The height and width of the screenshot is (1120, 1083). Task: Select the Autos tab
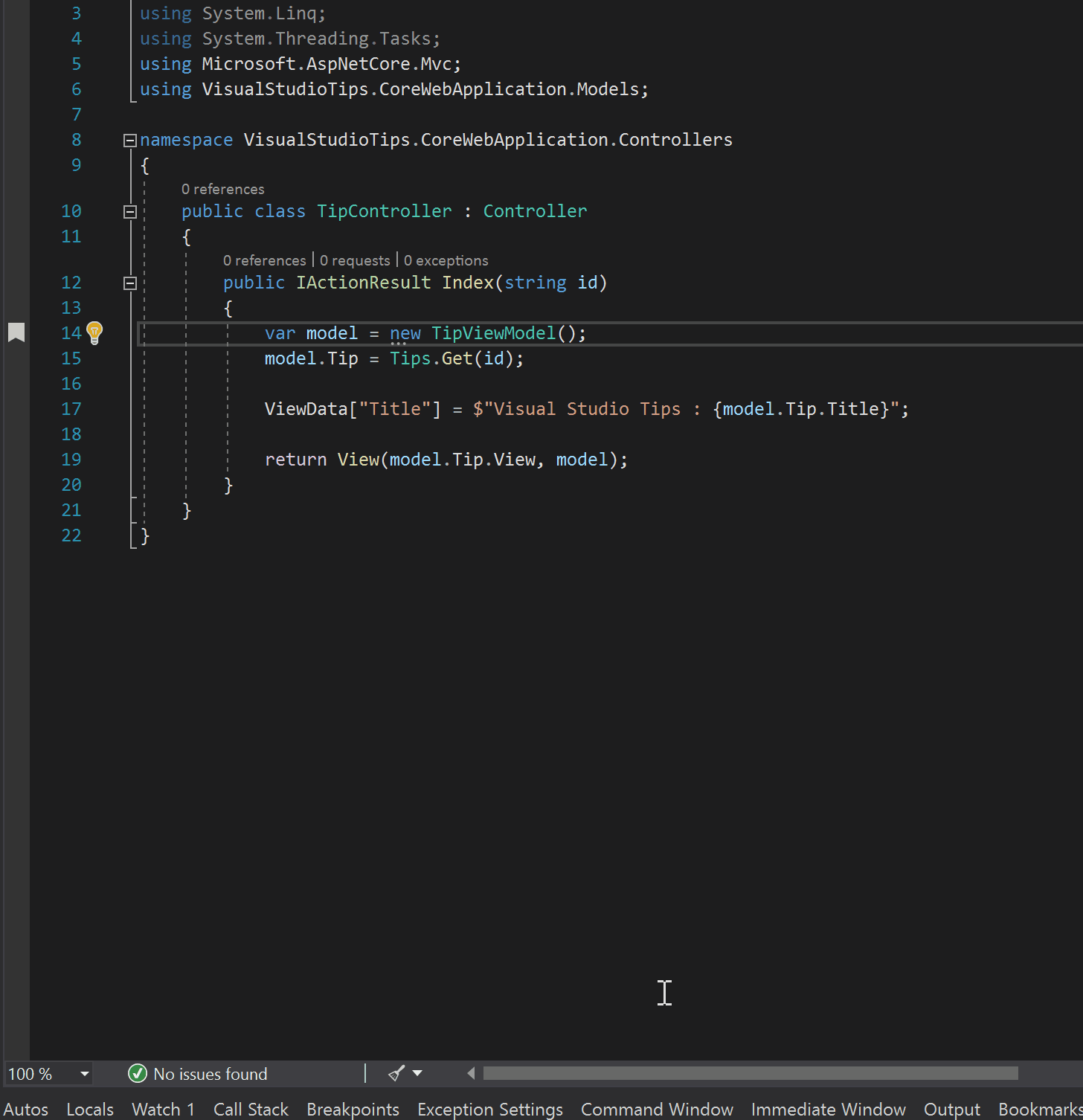coord(26,1109)
